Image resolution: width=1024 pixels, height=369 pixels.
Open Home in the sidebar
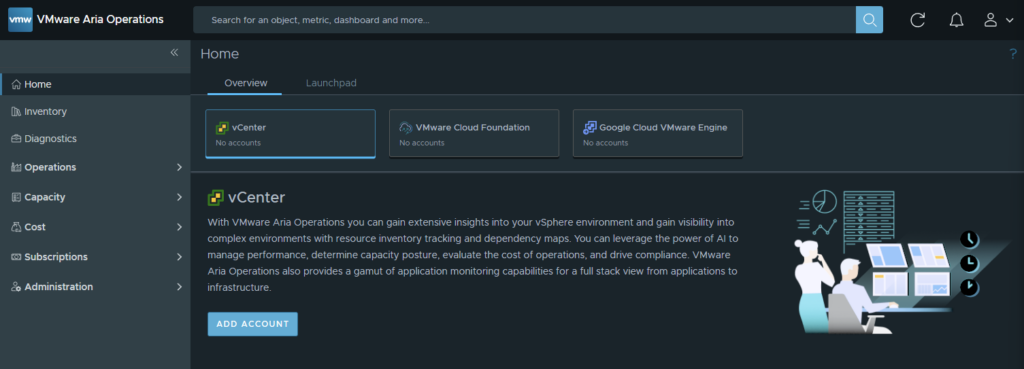coord(95,84)
